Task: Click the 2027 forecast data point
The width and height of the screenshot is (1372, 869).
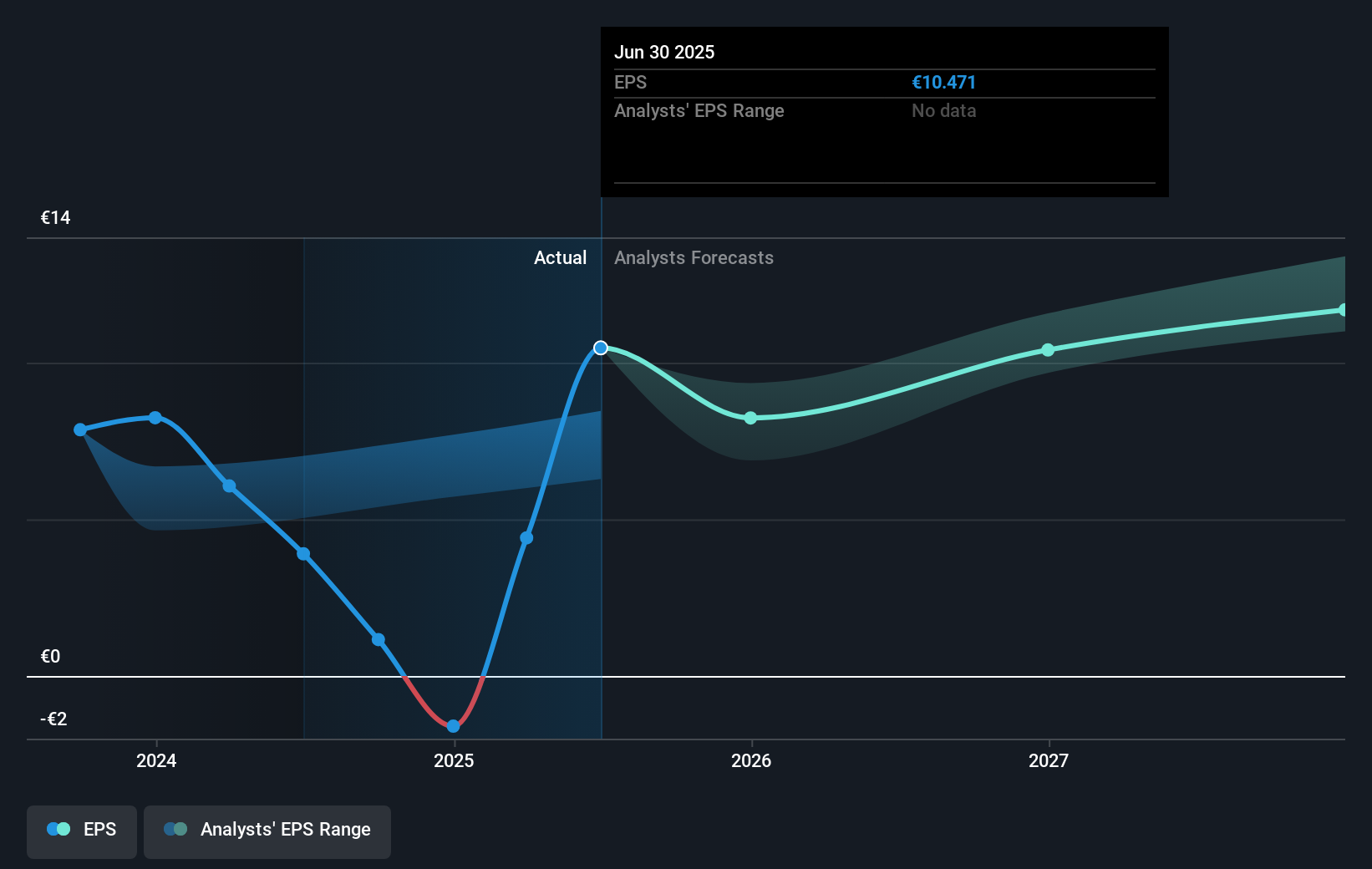Action: coord(1049,351)
